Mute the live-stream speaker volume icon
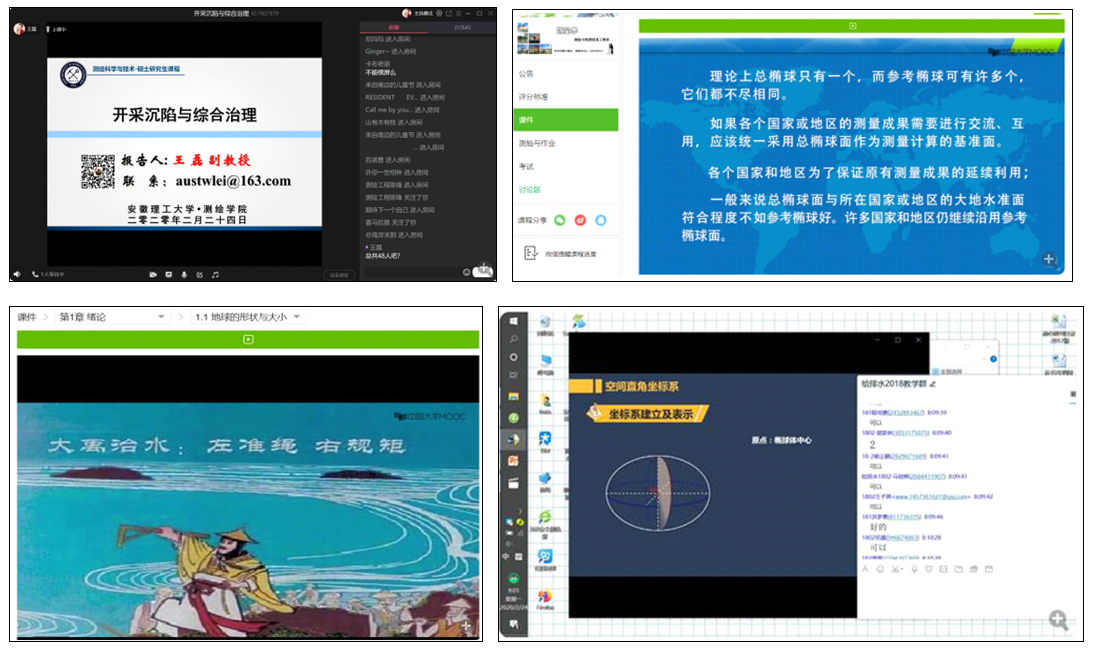The image size is (1098, 651). (x=17, y=274)
